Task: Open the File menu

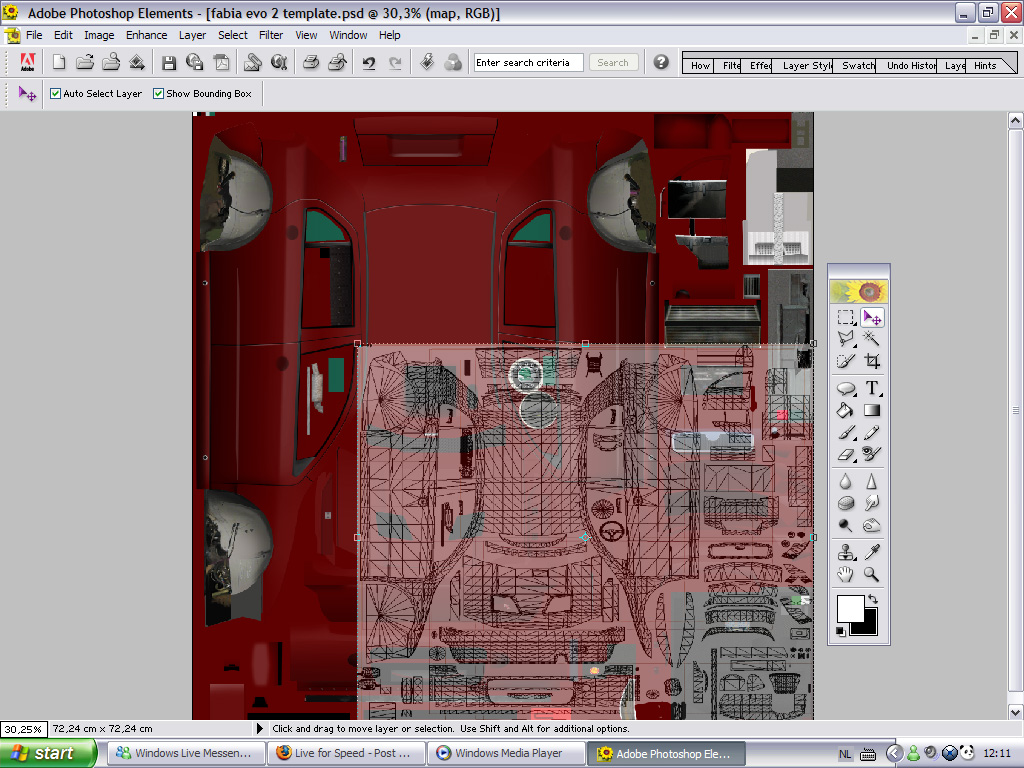Action: (x=34, y=35)
